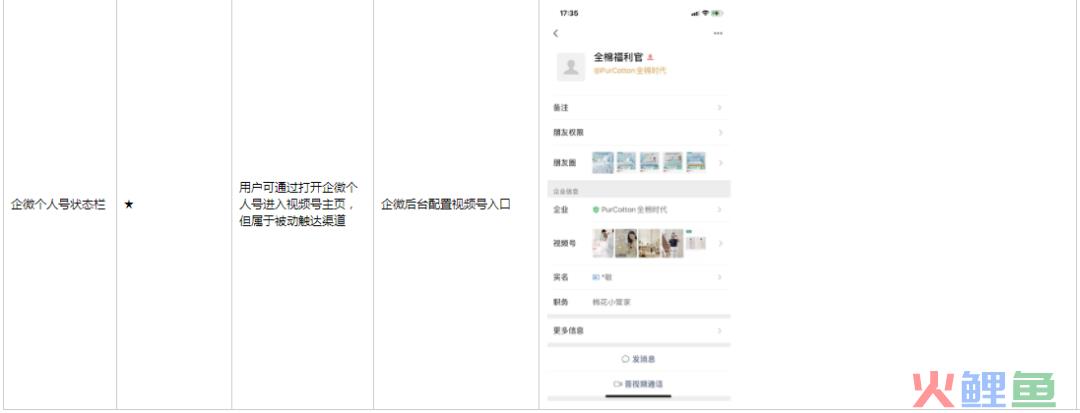Screen dimensions: 1080x413
Task: Tap the grey profile avatar
Action: point(571,67)
